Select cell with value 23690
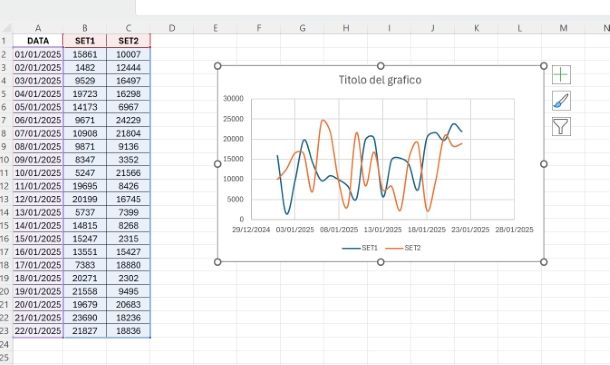This screenshot has height=365, width=610. tap(85, 318)
